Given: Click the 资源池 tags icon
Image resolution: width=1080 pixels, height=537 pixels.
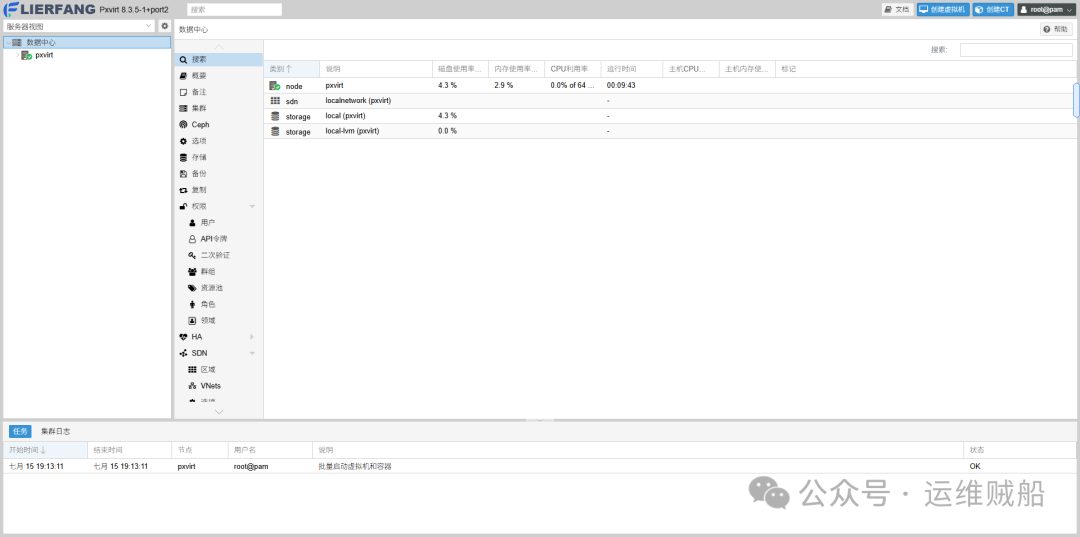Looking at the screenshot, I should click(x=192, y=288).
